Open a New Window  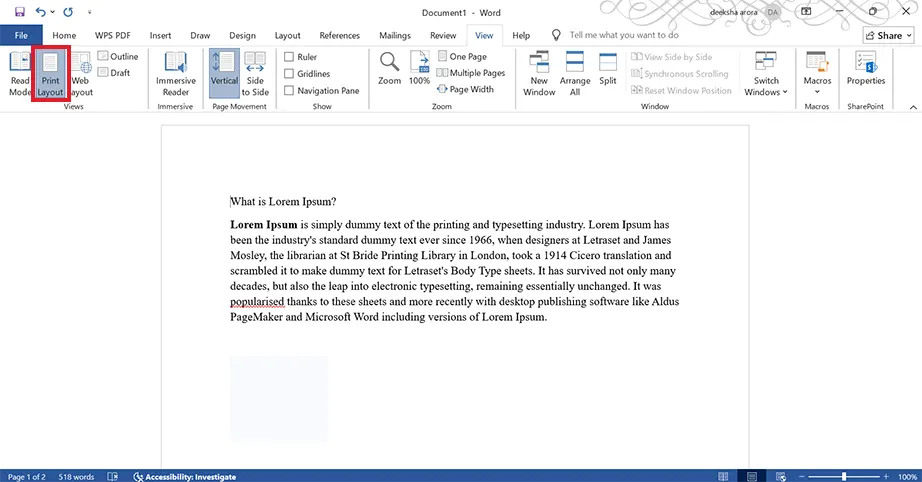coord(539,74)
